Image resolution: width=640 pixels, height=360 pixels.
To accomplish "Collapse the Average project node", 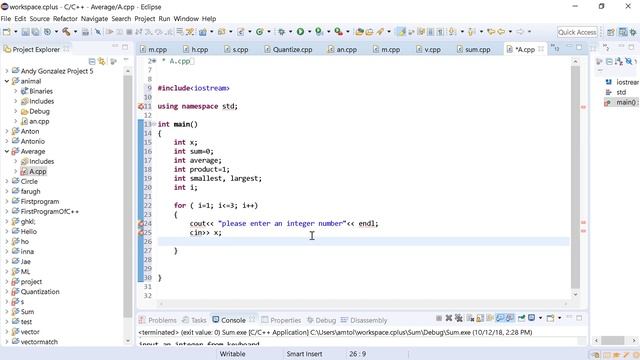I will coord(7,151).
